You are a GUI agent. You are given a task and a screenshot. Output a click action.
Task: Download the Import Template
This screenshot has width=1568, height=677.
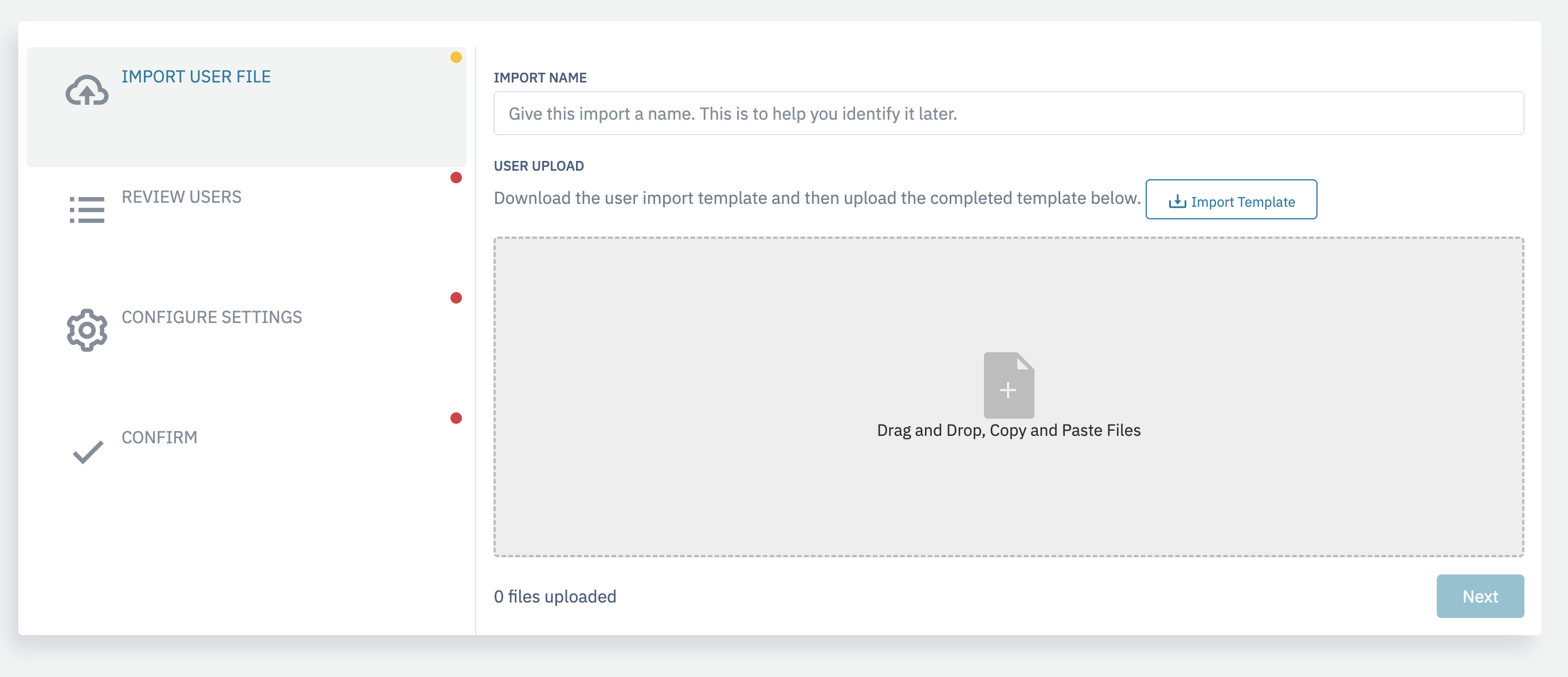point(1231,199)
